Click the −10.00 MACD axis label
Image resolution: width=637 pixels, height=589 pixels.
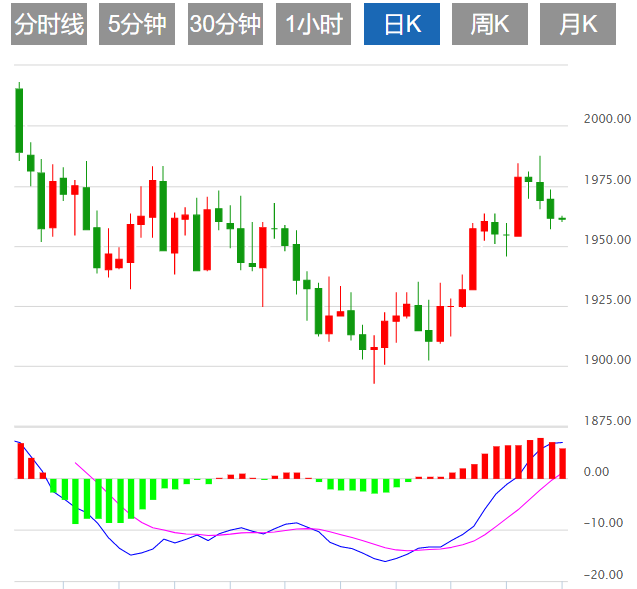(603, 523)
